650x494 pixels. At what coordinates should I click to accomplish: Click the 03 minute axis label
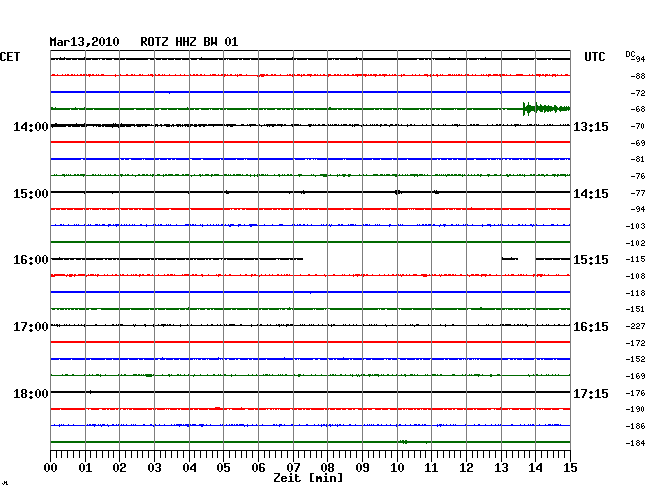pyautogui.click(x=154, y=468)
